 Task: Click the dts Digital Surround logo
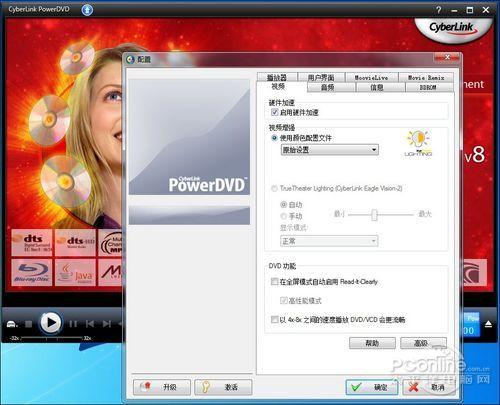click(32, 242)
